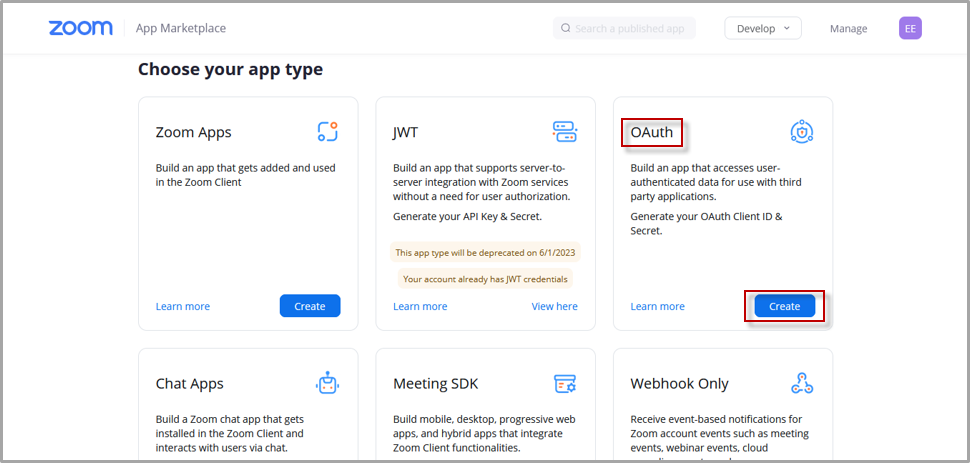Viewport: 970px width, 463px height.
Task: Click the JWT server icon
Action: point(565,131)
